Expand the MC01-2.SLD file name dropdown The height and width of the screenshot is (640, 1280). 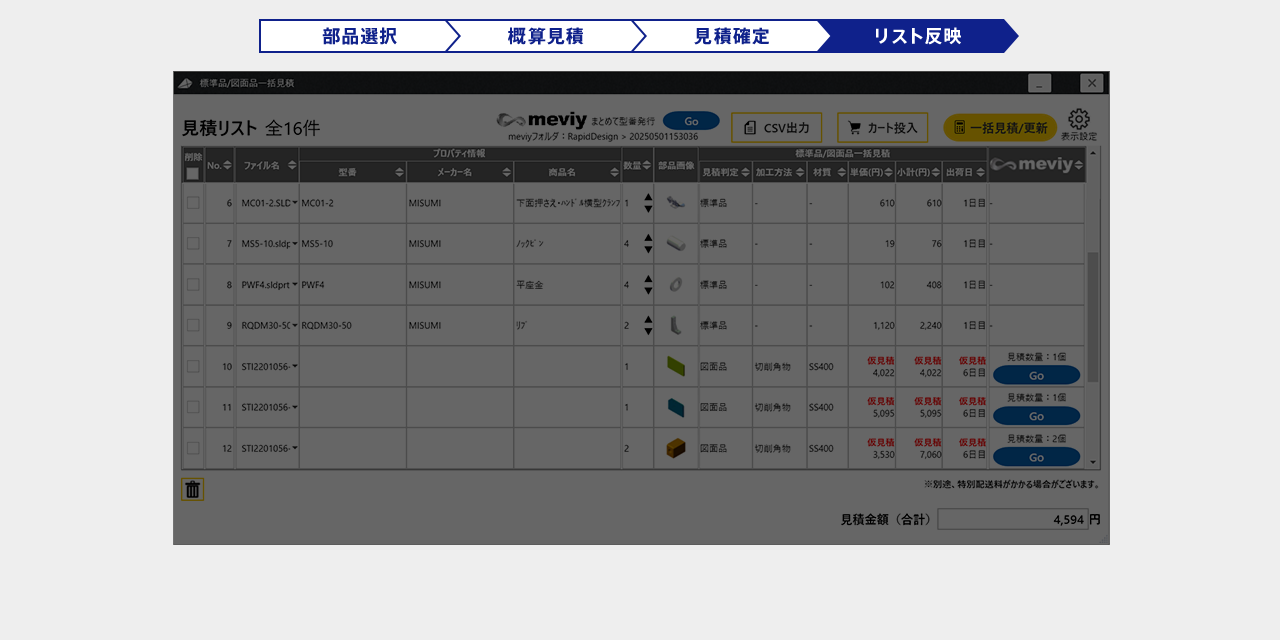click(x=295, y=203)
